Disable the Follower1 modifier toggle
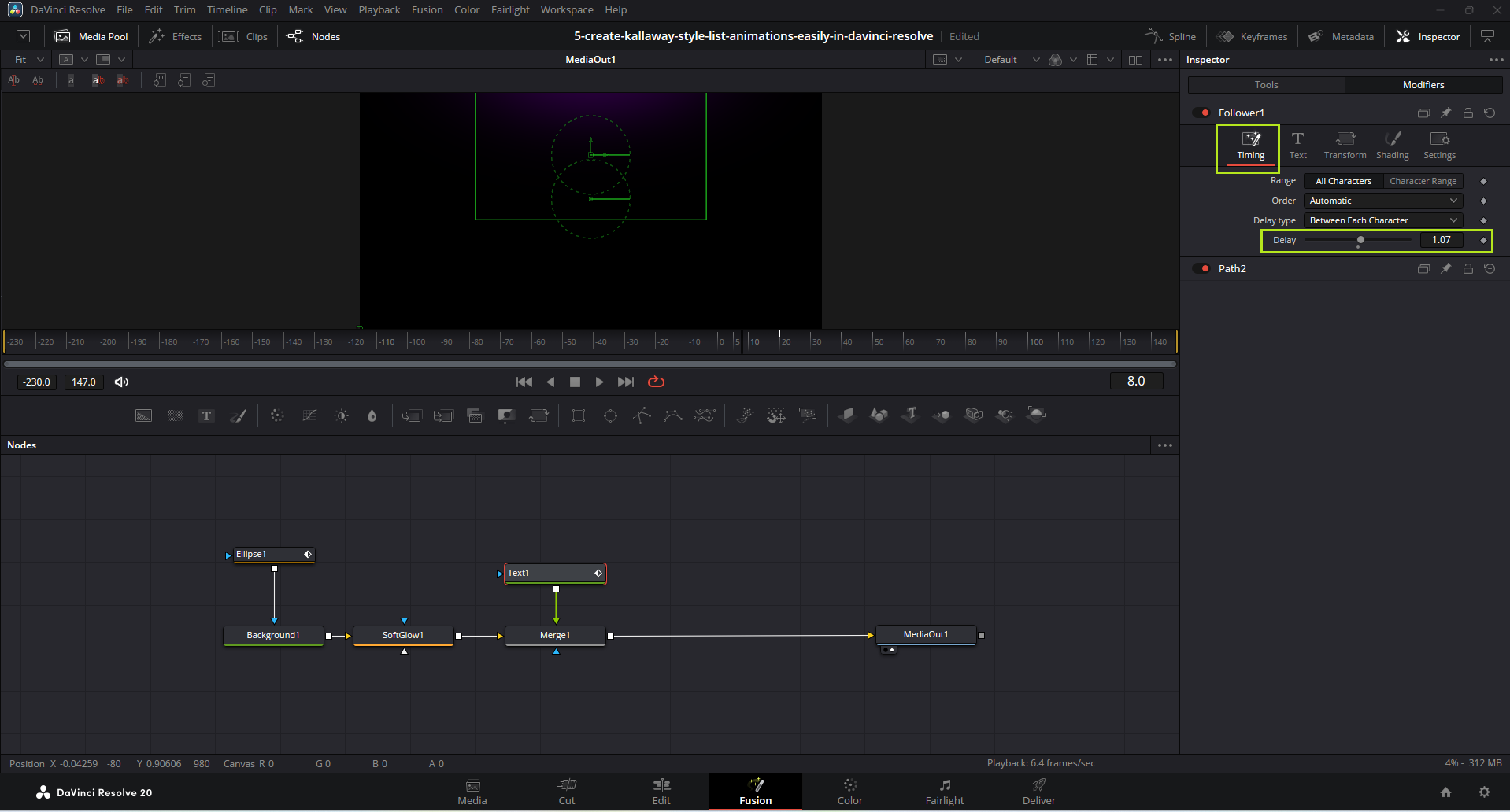Image resolution: width=1510 pixels, height=812 pixels. [1201, 113]
